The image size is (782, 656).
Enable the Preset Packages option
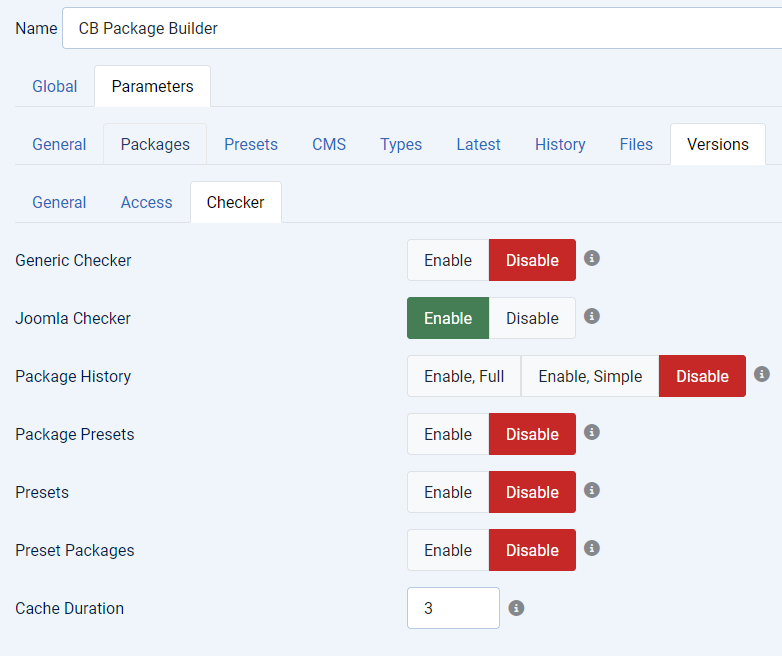[x=448, y=550]
